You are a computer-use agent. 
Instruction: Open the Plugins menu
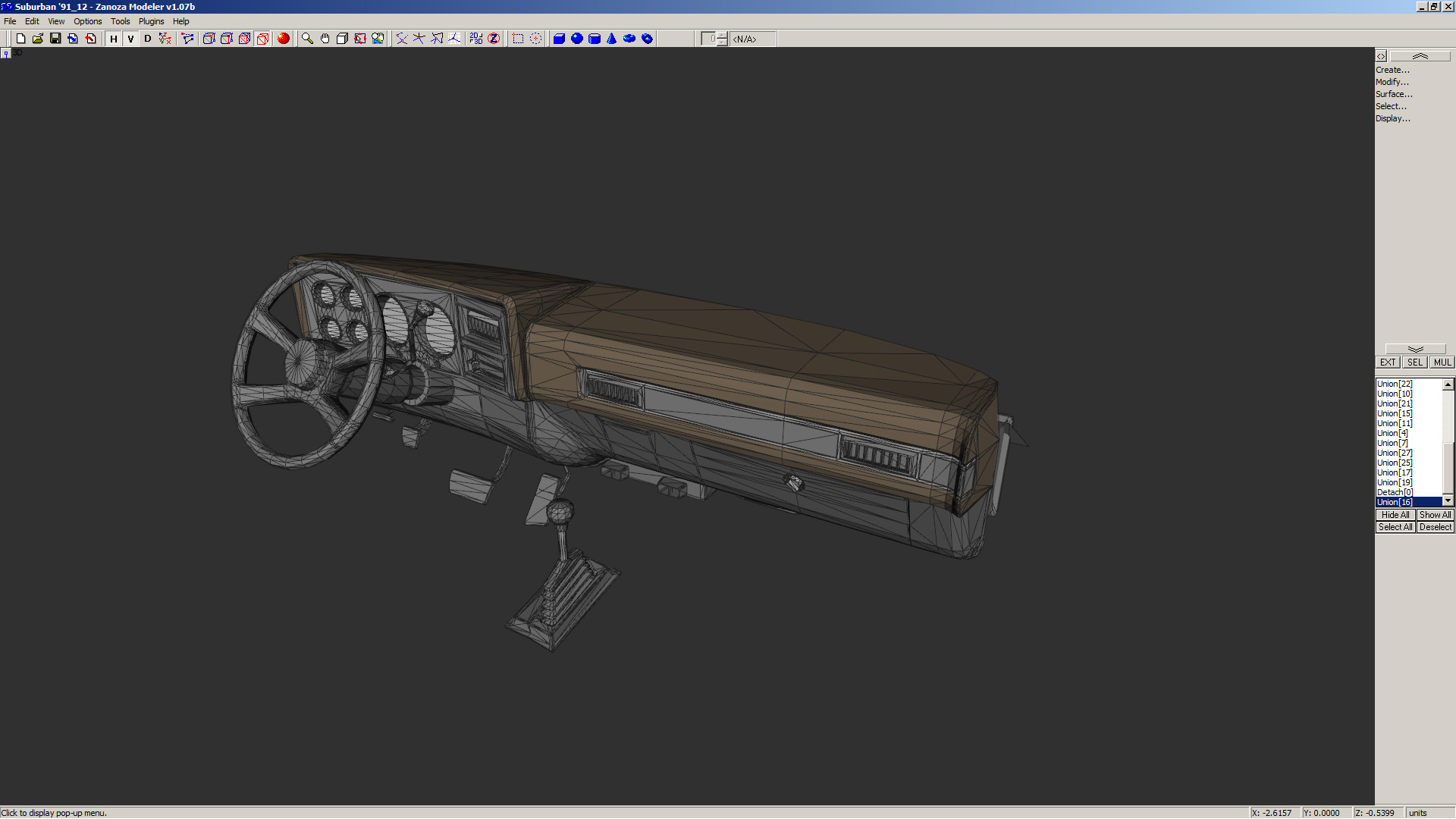[x=151, y=21]
